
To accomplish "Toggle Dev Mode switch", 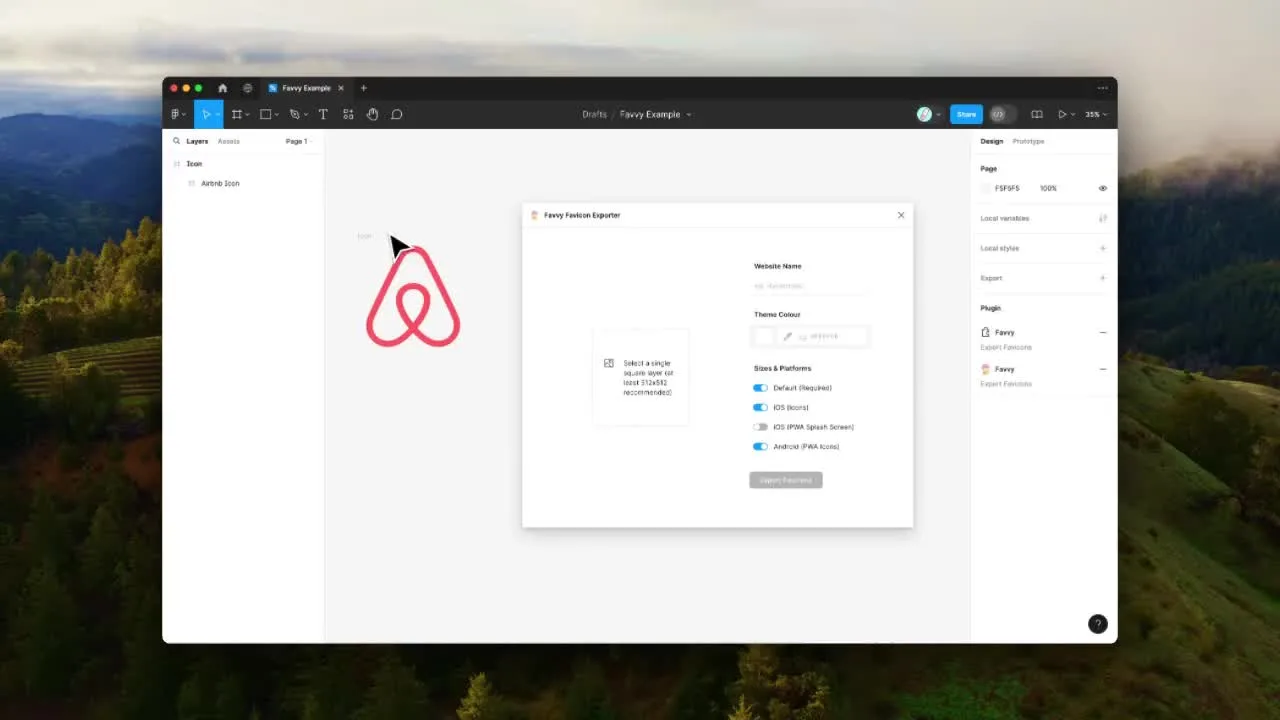I will 1001,114.
